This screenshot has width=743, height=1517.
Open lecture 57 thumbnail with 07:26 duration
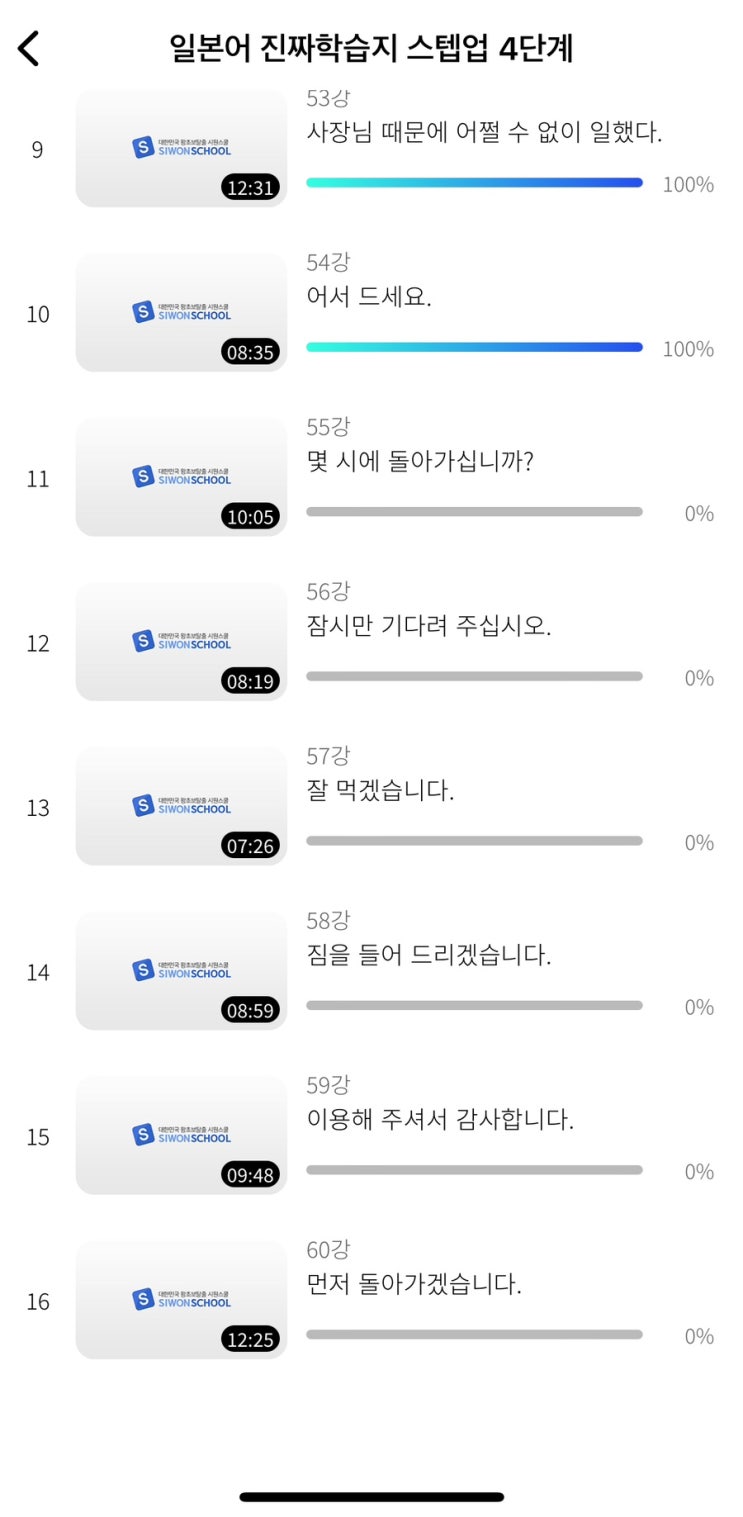pos(181,806)
